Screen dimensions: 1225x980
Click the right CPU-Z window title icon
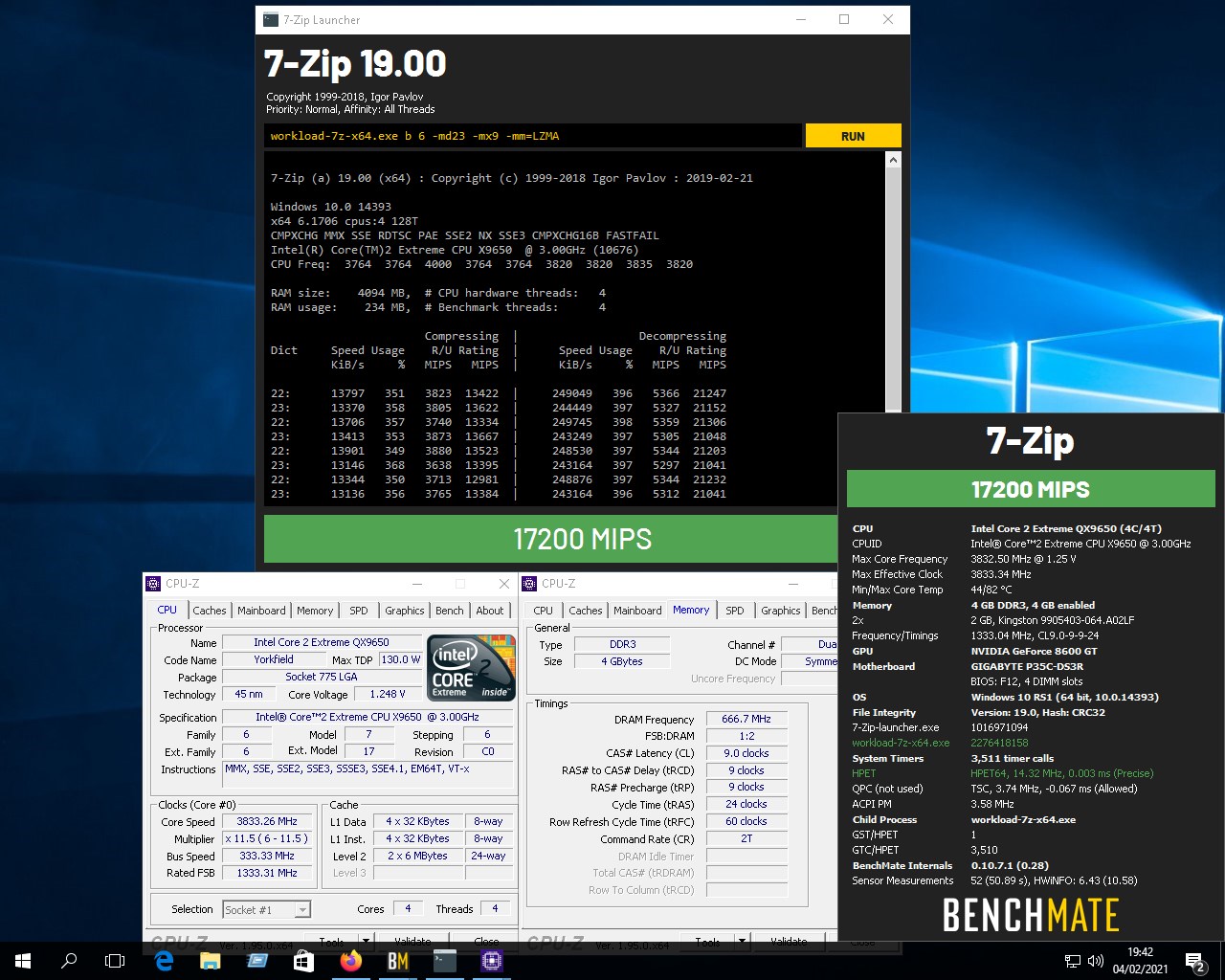(x=529, y=584)
